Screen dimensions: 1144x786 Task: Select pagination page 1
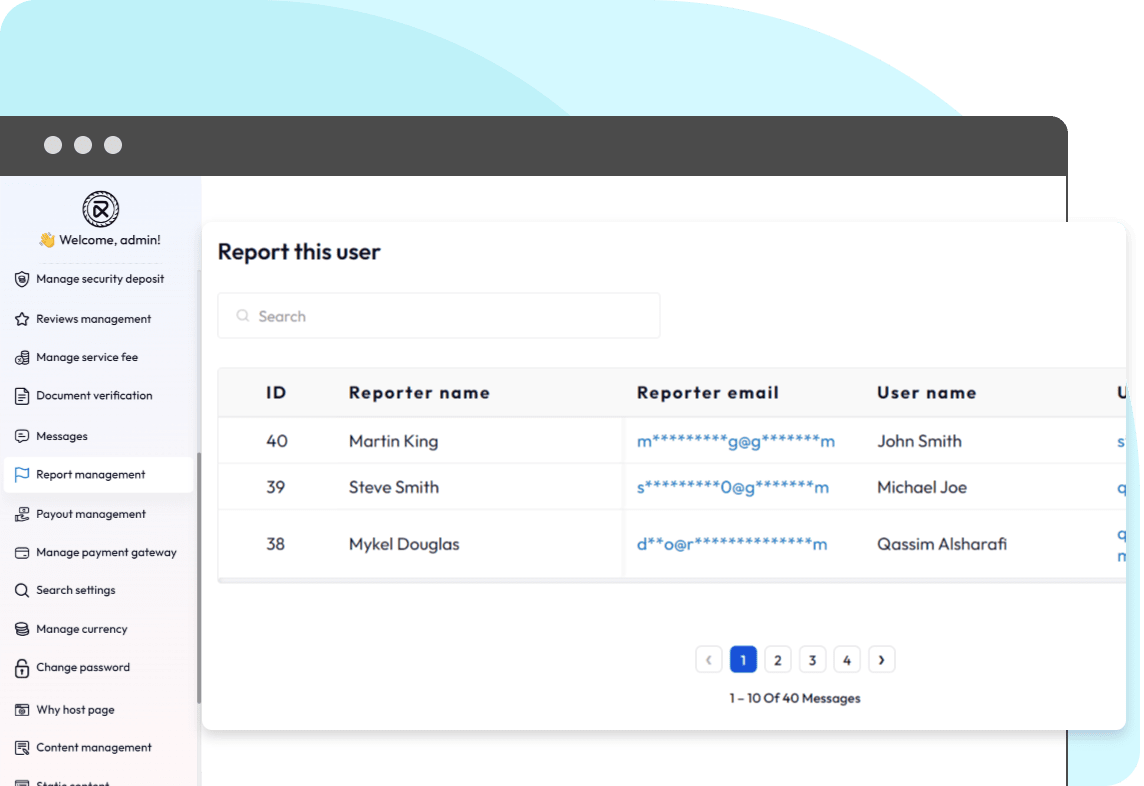(x=743, y=660)
